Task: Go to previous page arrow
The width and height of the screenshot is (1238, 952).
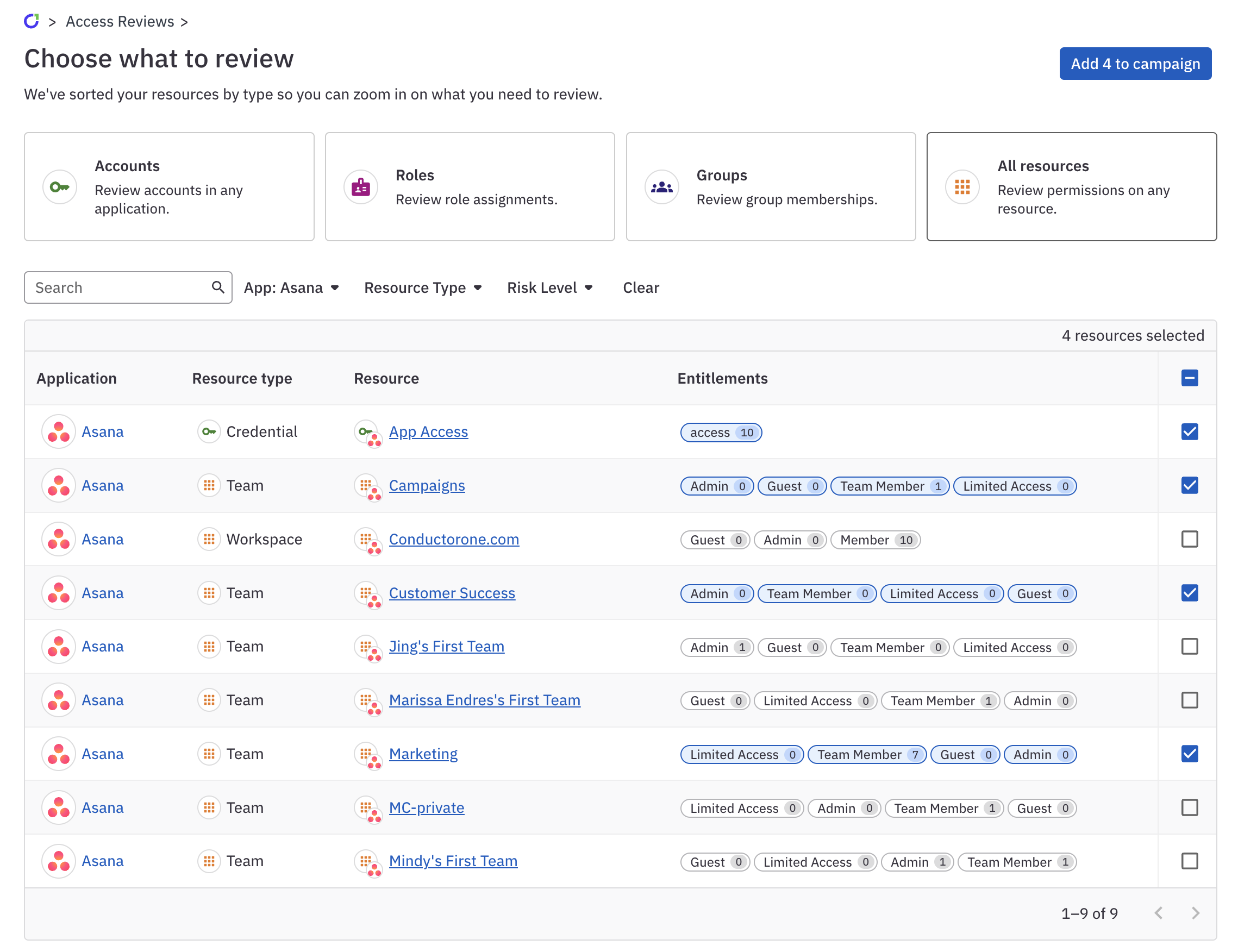Action: [1159, 913]
